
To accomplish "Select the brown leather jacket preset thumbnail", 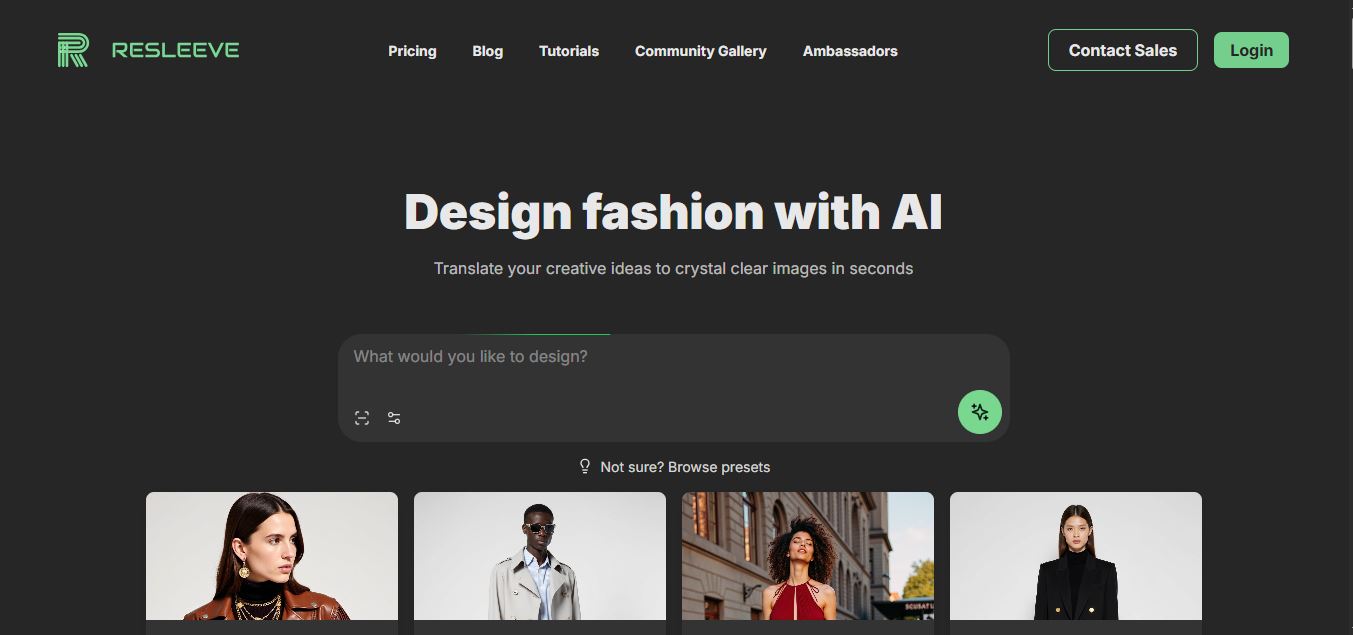I will click(x=272, y=556).
